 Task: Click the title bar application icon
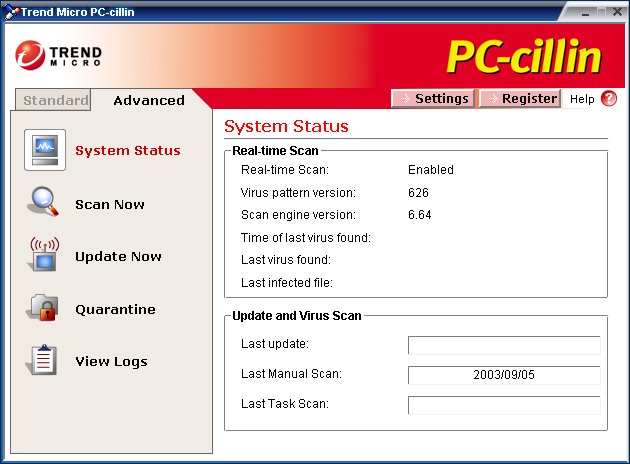click(x=11, y=12)
